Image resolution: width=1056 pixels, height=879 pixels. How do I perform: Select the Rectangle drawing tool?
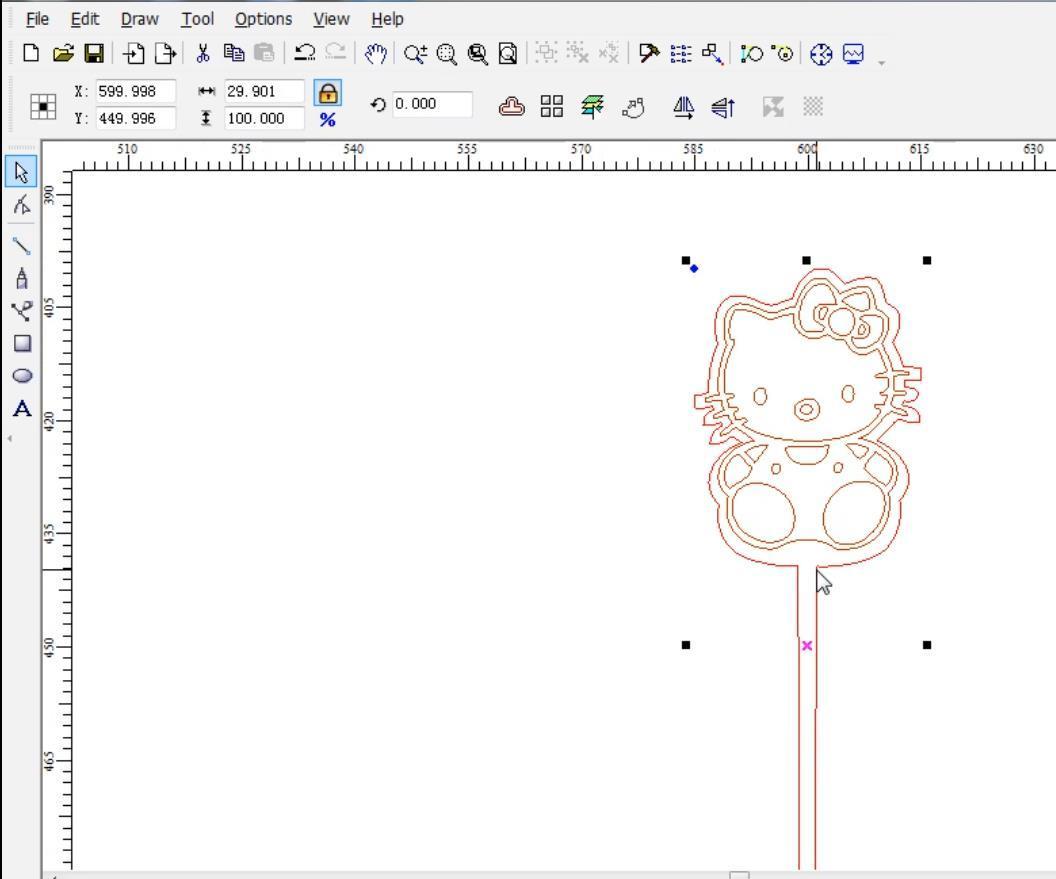(22, 344)
